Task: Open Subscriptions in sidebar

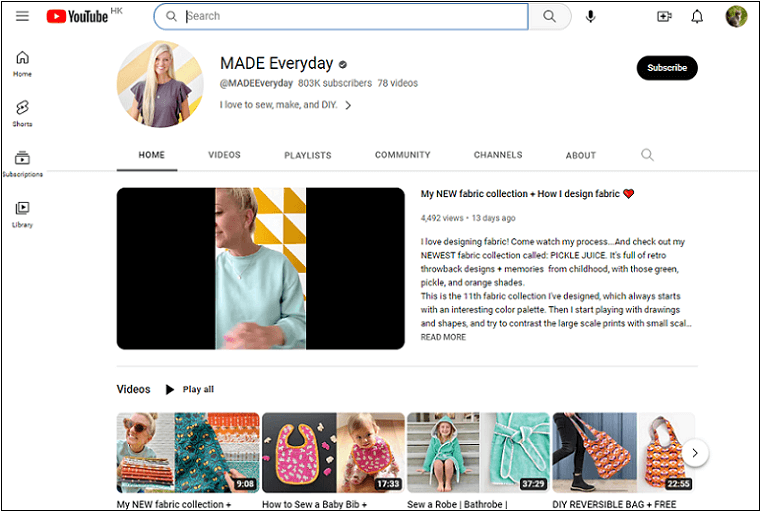Action: pos(22,164)
